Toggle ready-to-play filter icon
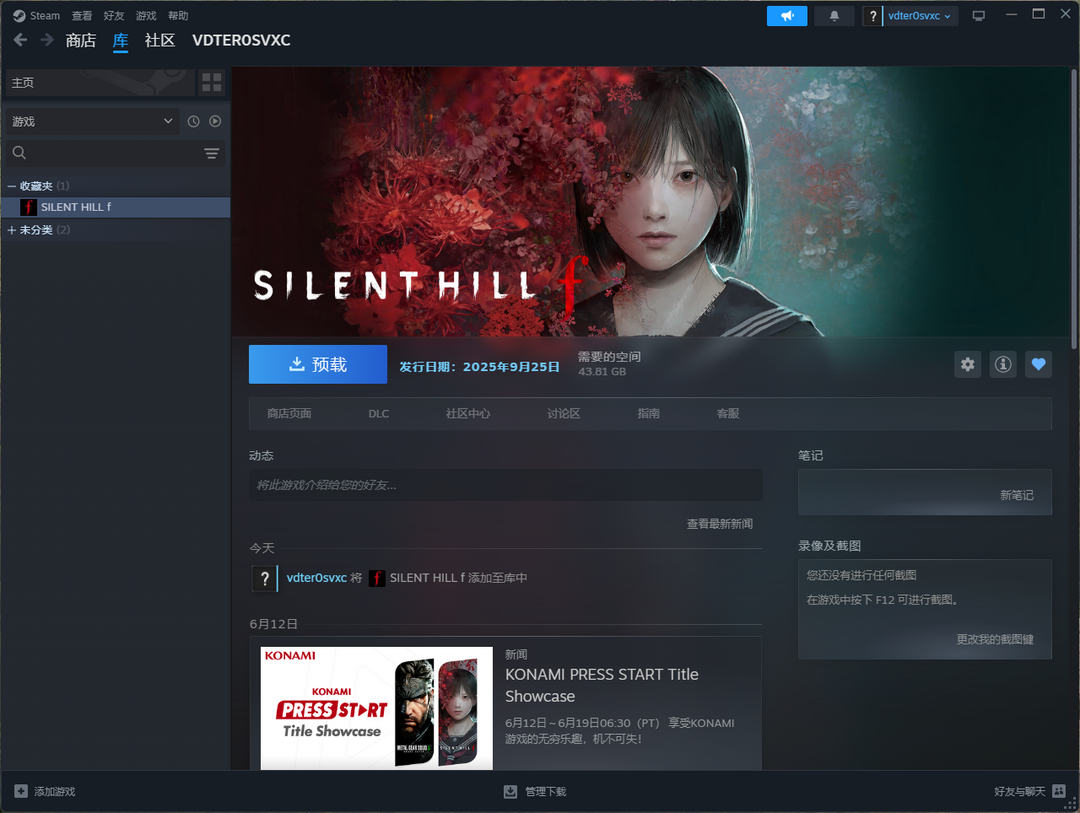1080x813 pixels. 215,121
